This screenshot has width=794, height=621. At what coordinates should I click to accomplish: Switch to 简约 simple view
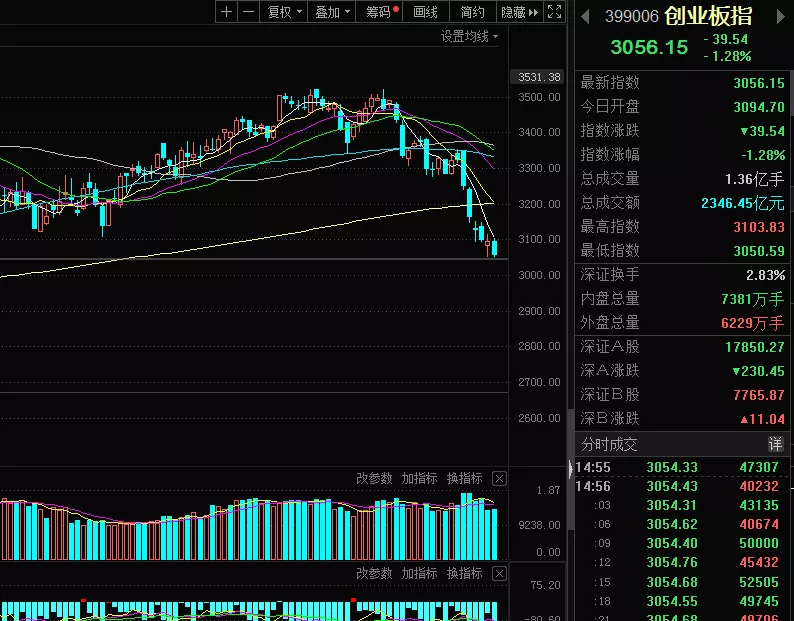click(473, 12)
